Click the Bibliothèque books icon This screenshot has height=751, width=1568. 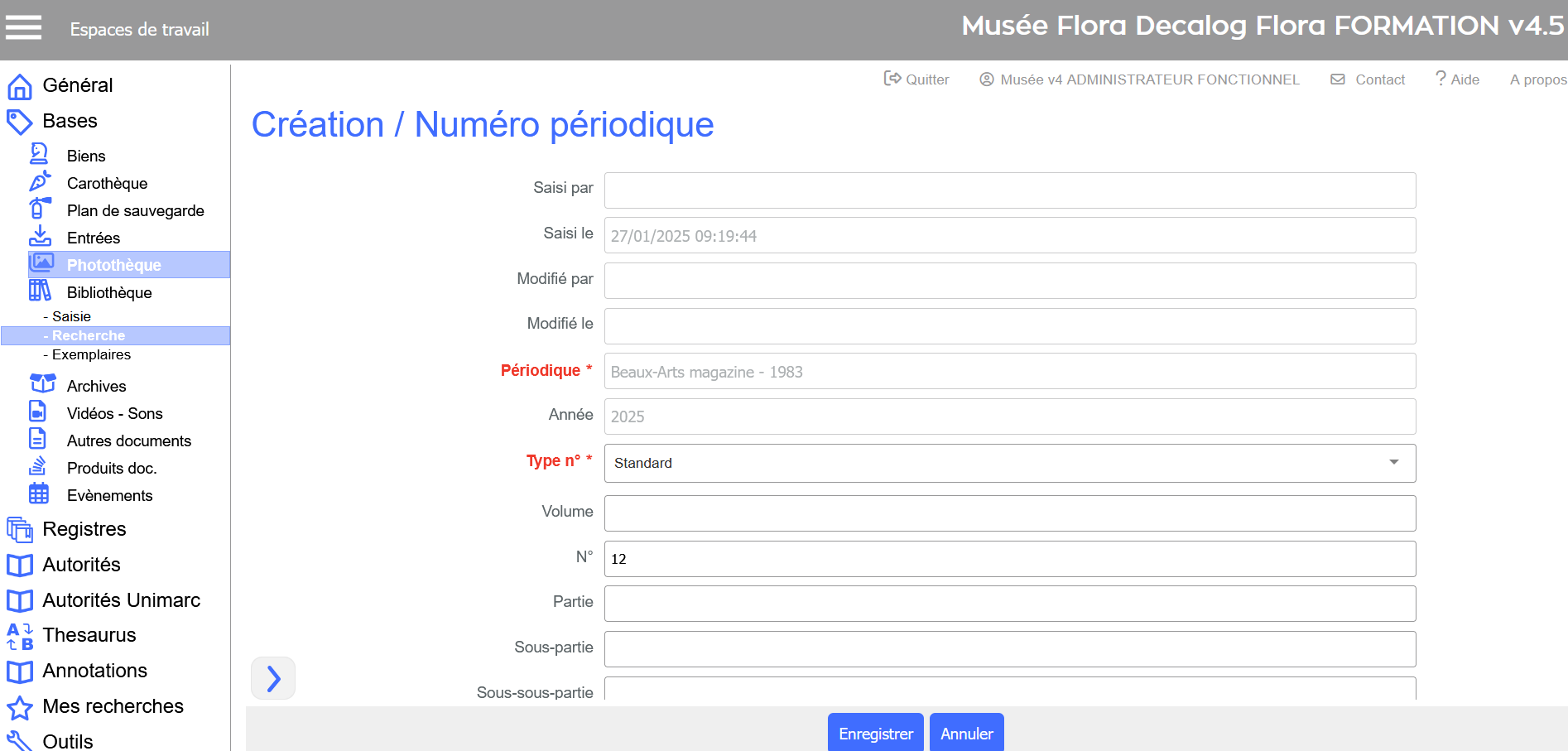(x=40, y=291)
